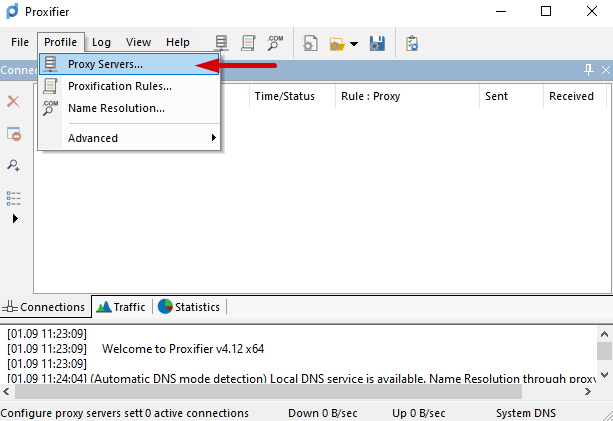613x421 pixels.
Task: Maximize the Proxifier window
Action: (546, 11)
